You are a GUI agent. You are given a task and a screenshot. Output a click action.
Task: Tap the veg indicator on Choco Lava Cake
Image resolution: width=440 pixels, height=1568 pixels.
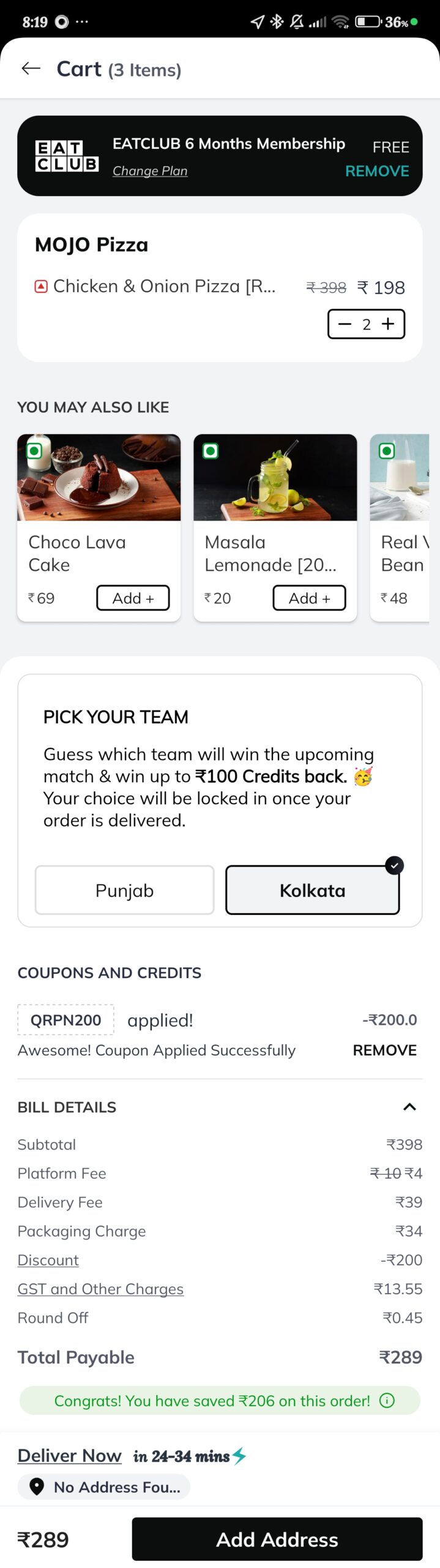(35, 451)
